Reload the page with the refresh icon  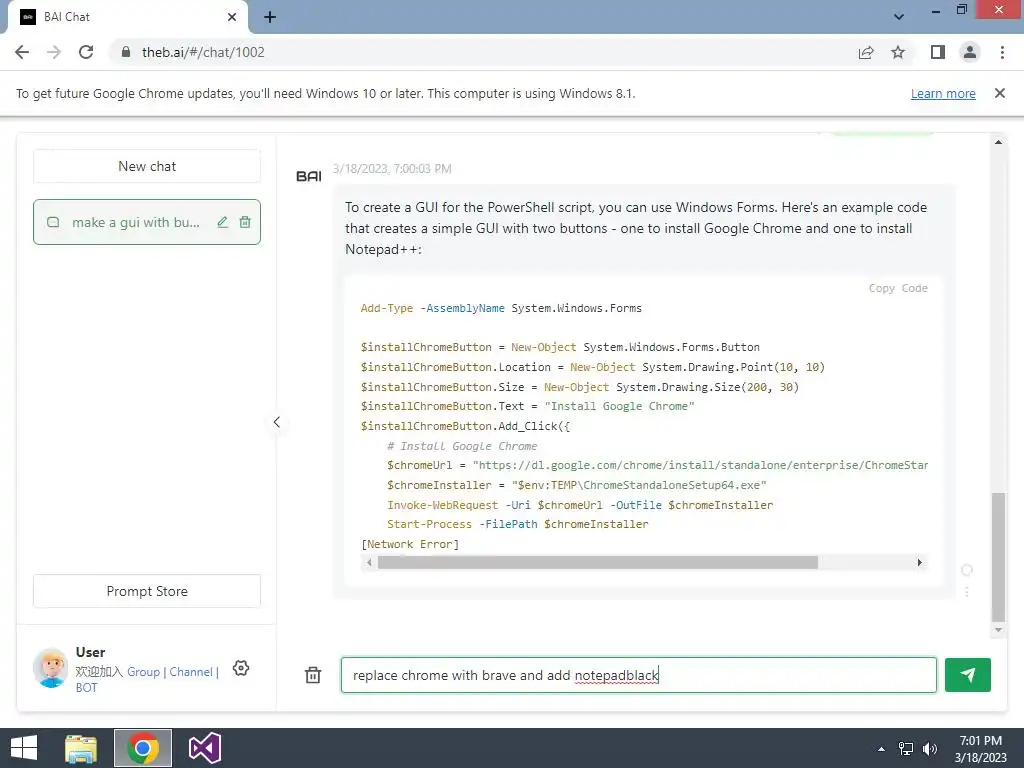[86, 52]
